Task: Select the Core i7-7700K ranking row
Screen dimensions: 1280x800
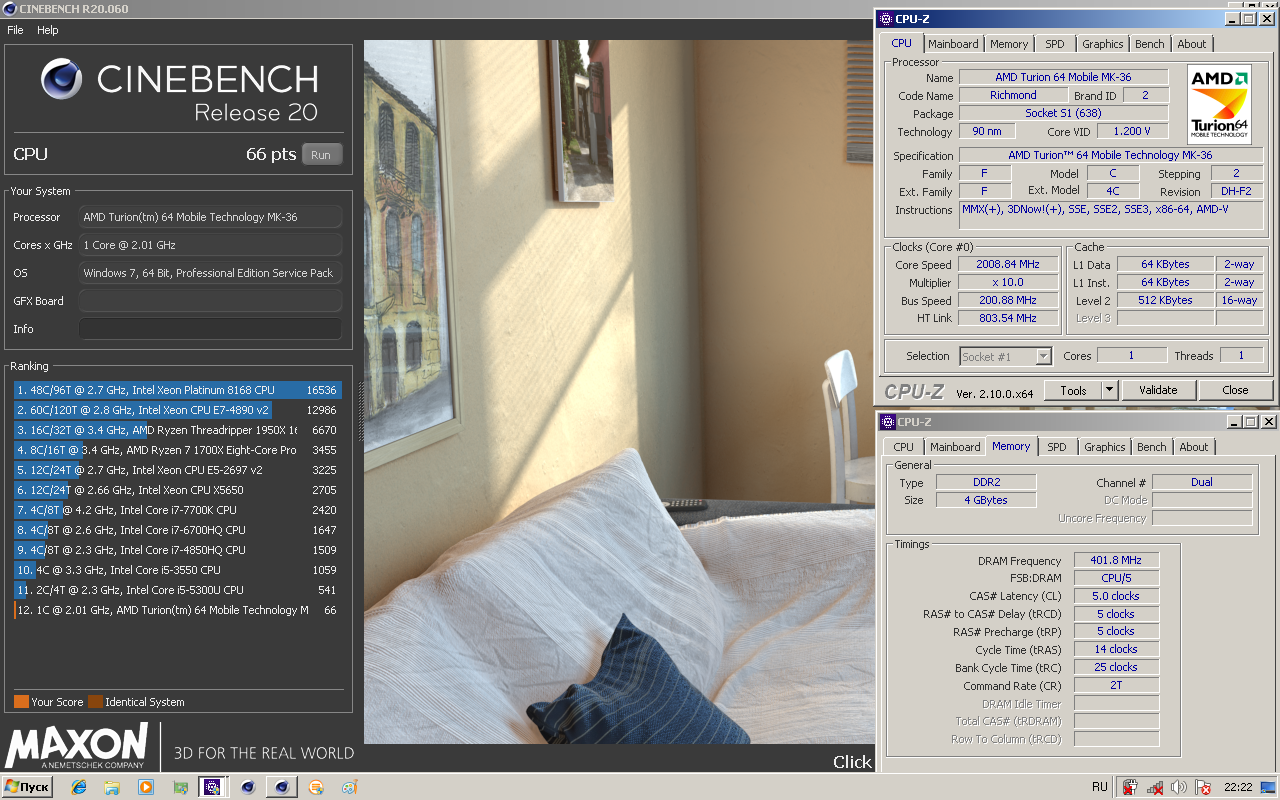Action: (x=177, y=510)
